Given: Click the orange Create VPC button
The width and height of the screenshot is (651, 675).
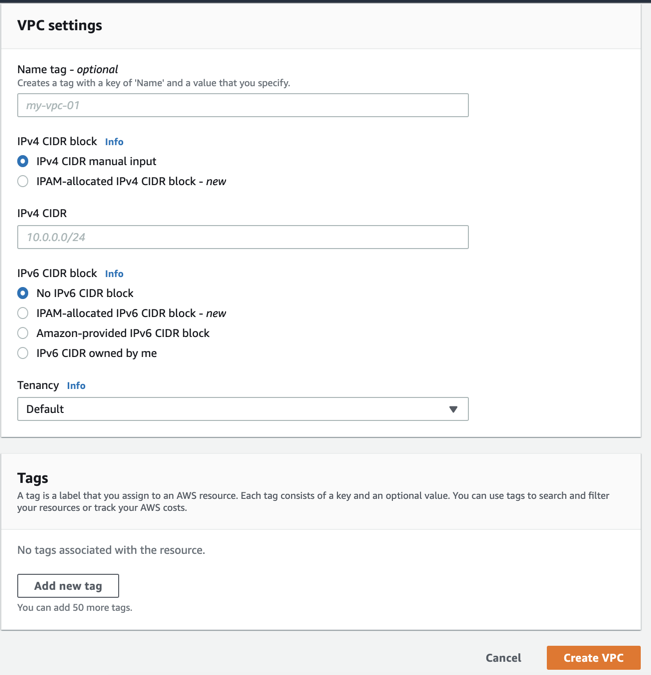Looking at the screenshot, I should point(593,658).
